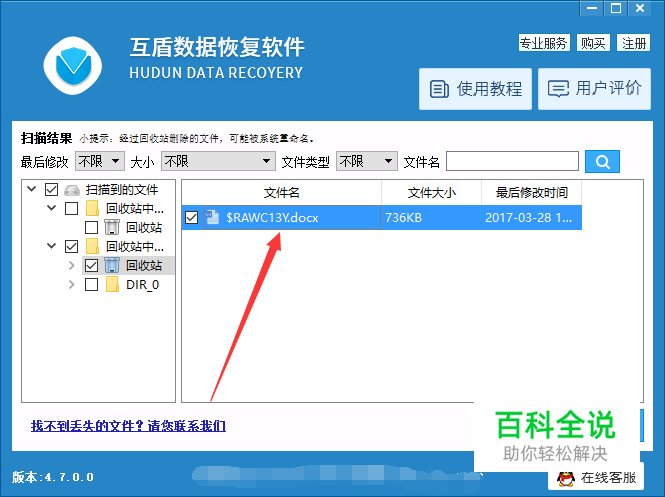Click the penguin icon of 在线客服
Image resolution: width=665 pixels, height=497 pixels.
[x=565, y=478]
